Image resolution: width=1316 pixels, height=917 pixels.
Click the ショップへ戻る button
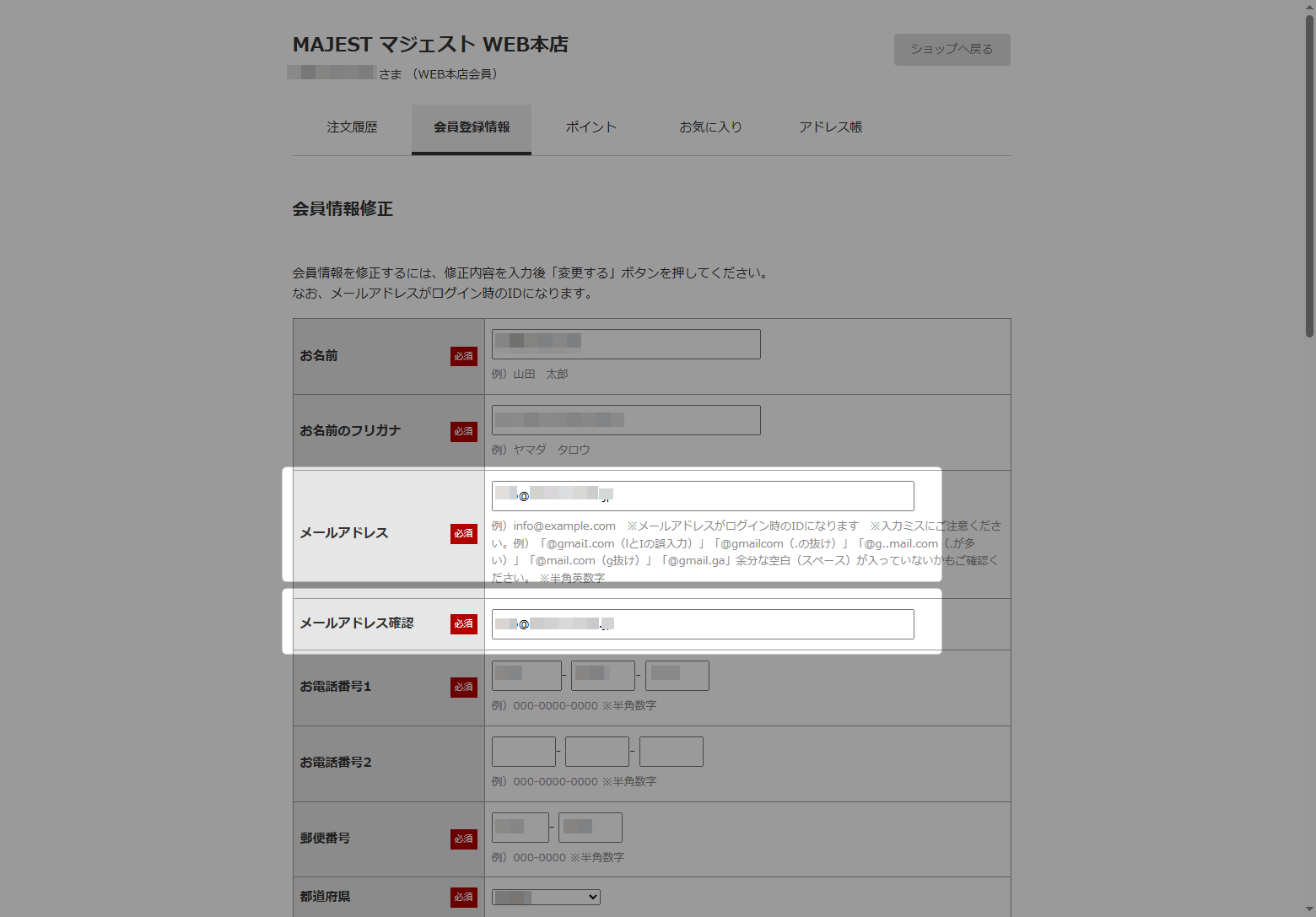click(x=952, y=50)
